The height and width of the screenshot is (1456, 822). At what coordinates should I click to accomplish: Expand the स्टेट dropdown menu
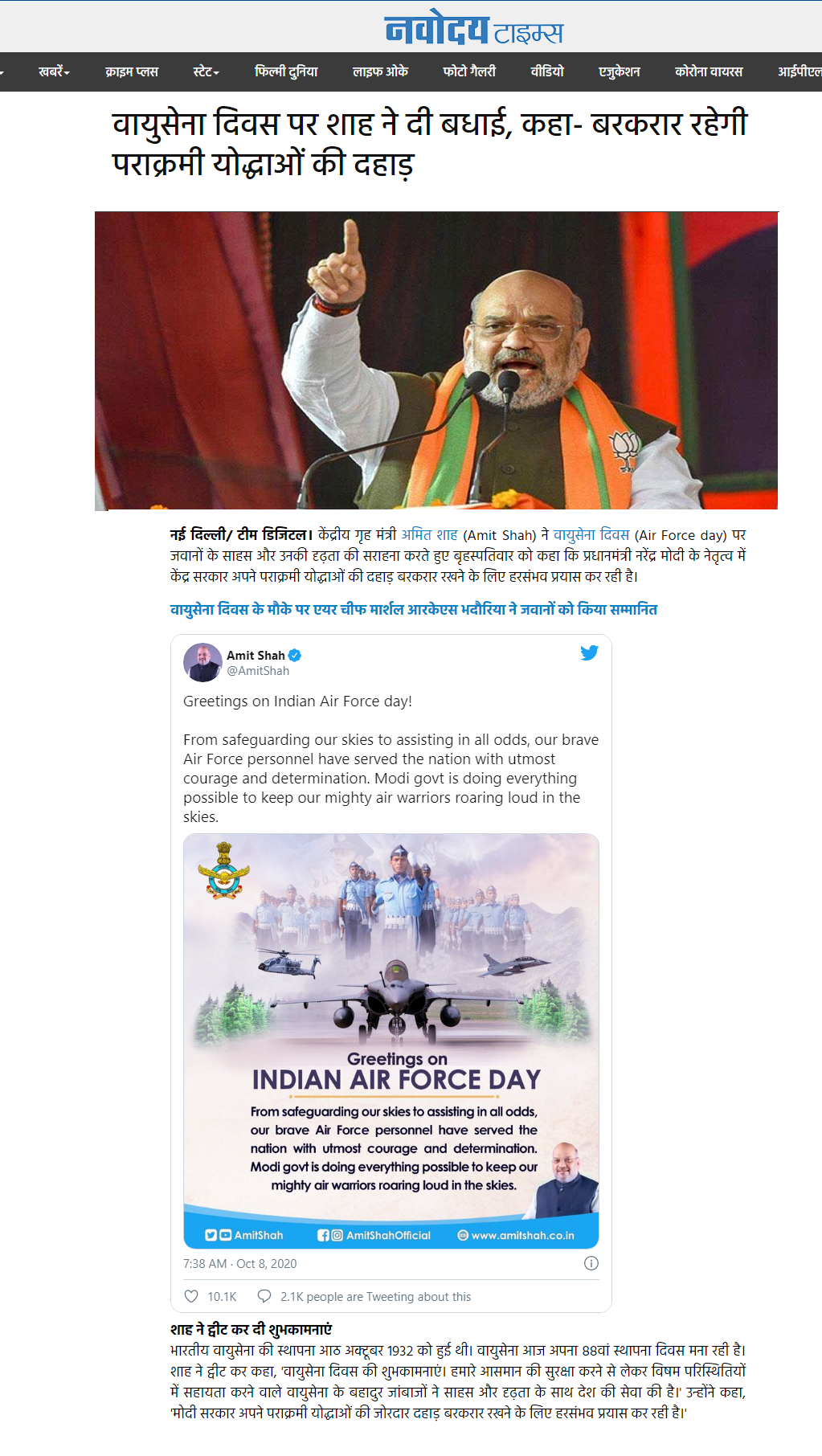pos(207,72)
